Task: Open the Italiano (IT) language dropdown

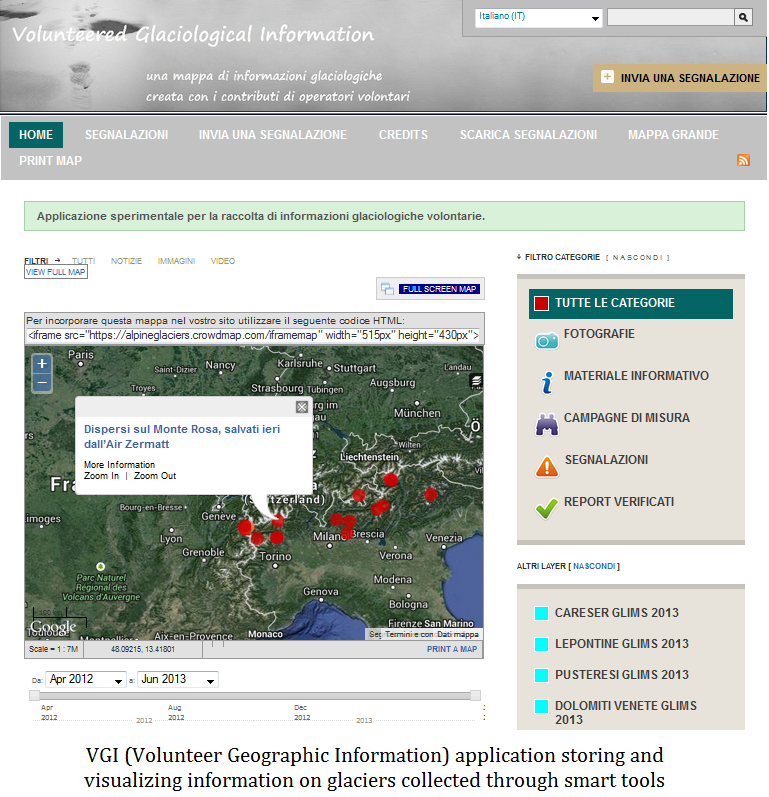Action: click(x=538, y=18)
